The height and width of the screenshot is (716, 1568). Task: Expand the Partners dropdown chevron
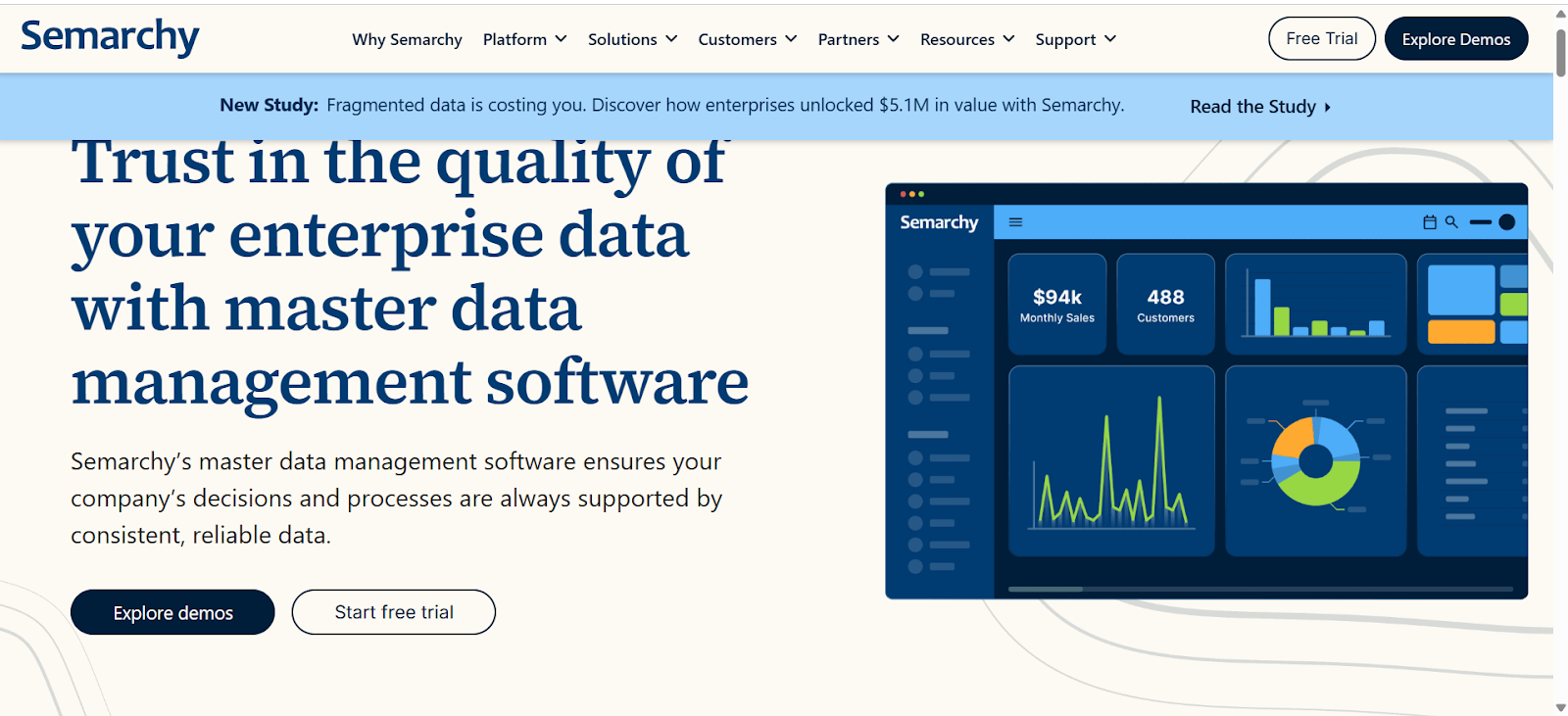893,39
